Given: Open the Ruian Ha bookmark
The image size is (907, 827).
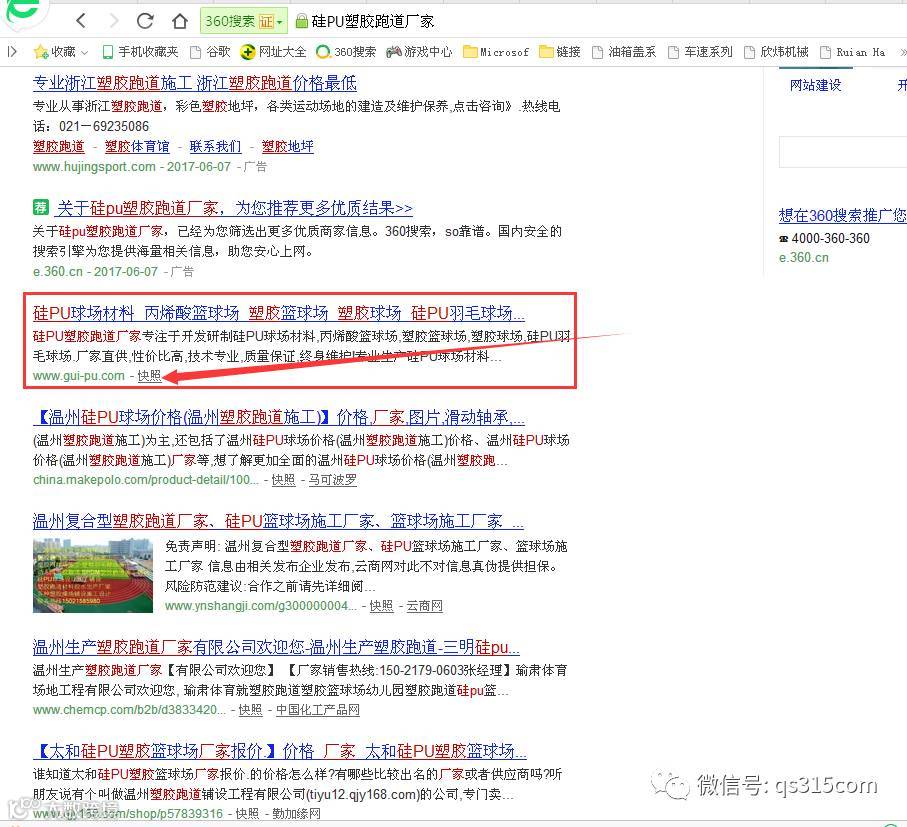Looking at the screenshot, I should coord(853,52).
